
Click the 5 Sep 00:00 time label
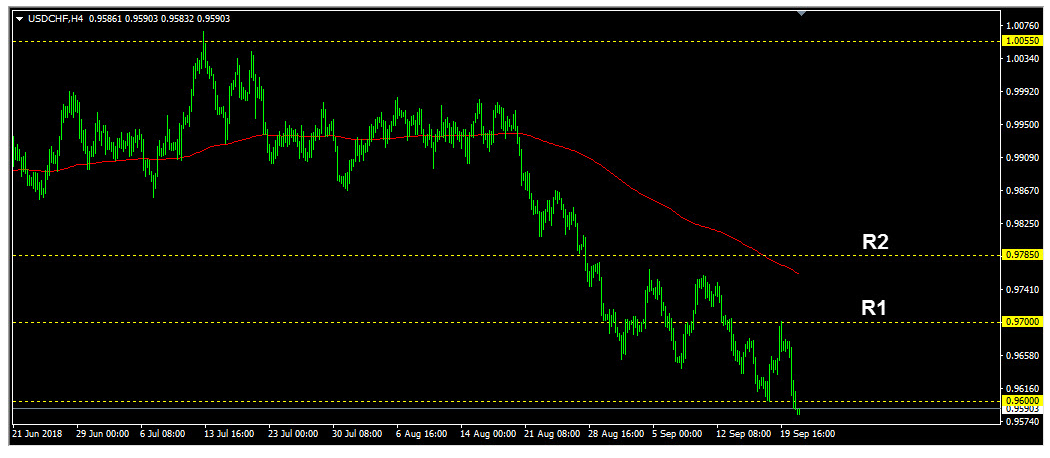676,434
